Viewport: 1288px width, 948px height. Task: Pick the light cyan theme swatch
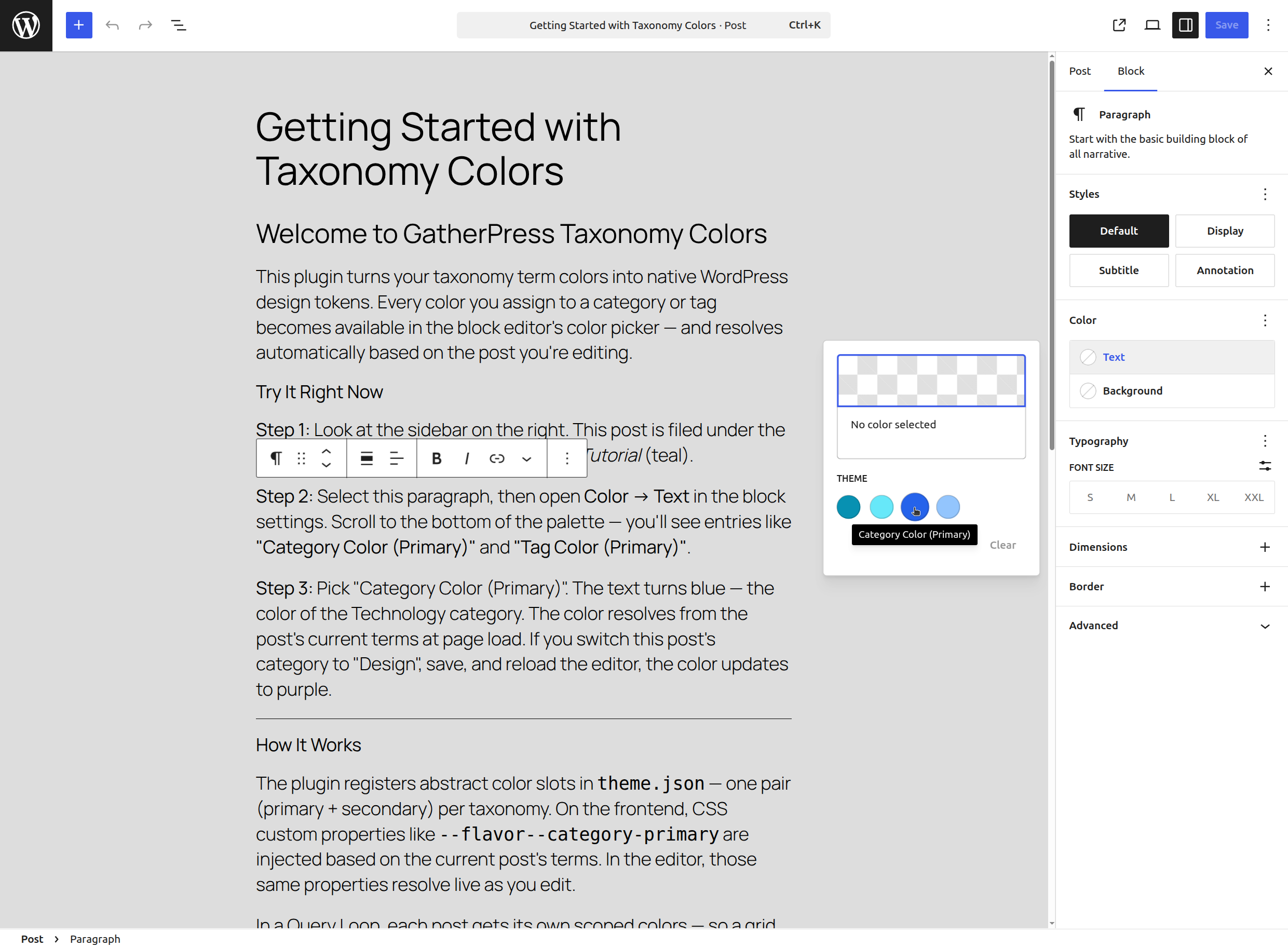pos(882,507)
